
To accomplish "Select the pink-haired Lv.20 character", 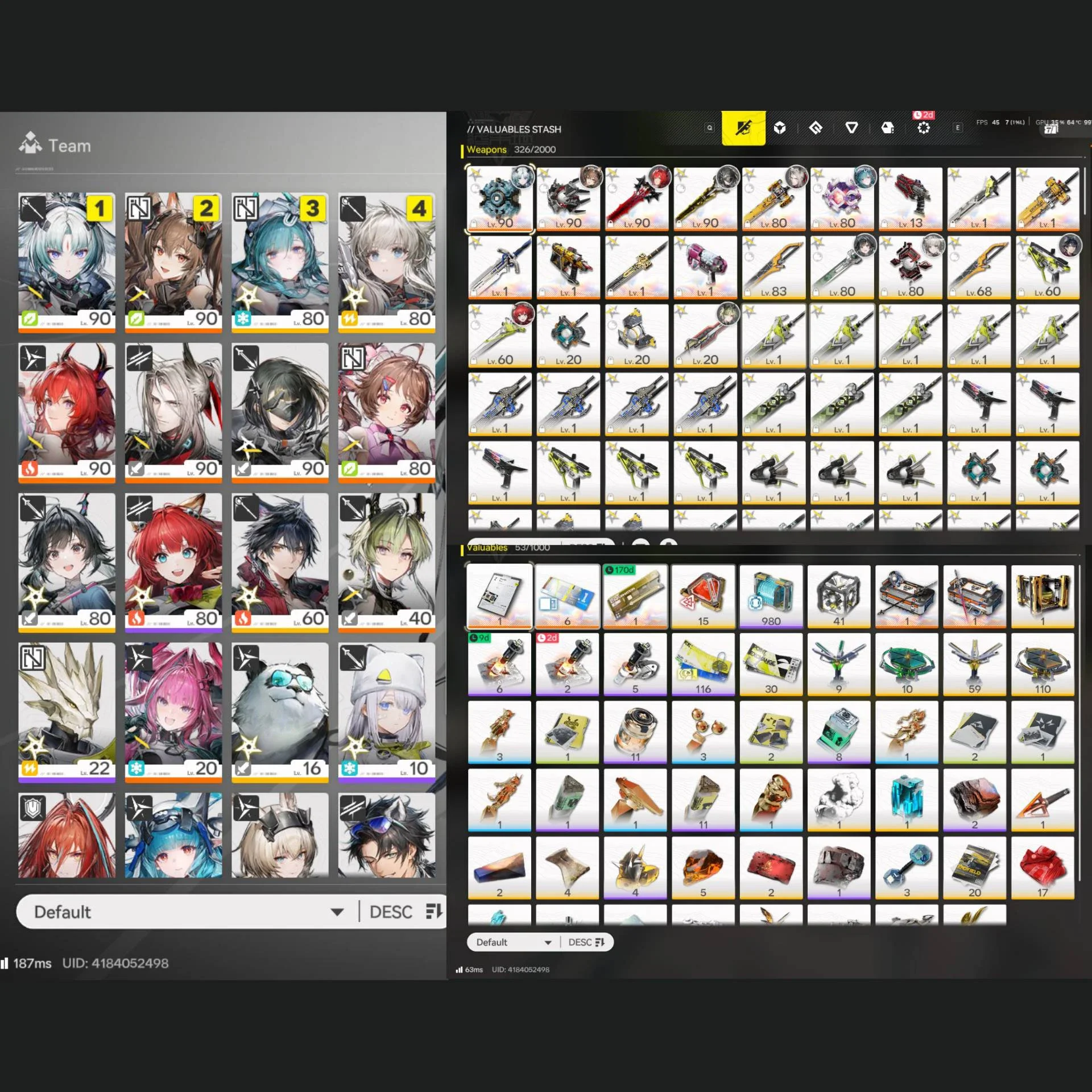I will [x=173, y=713].
